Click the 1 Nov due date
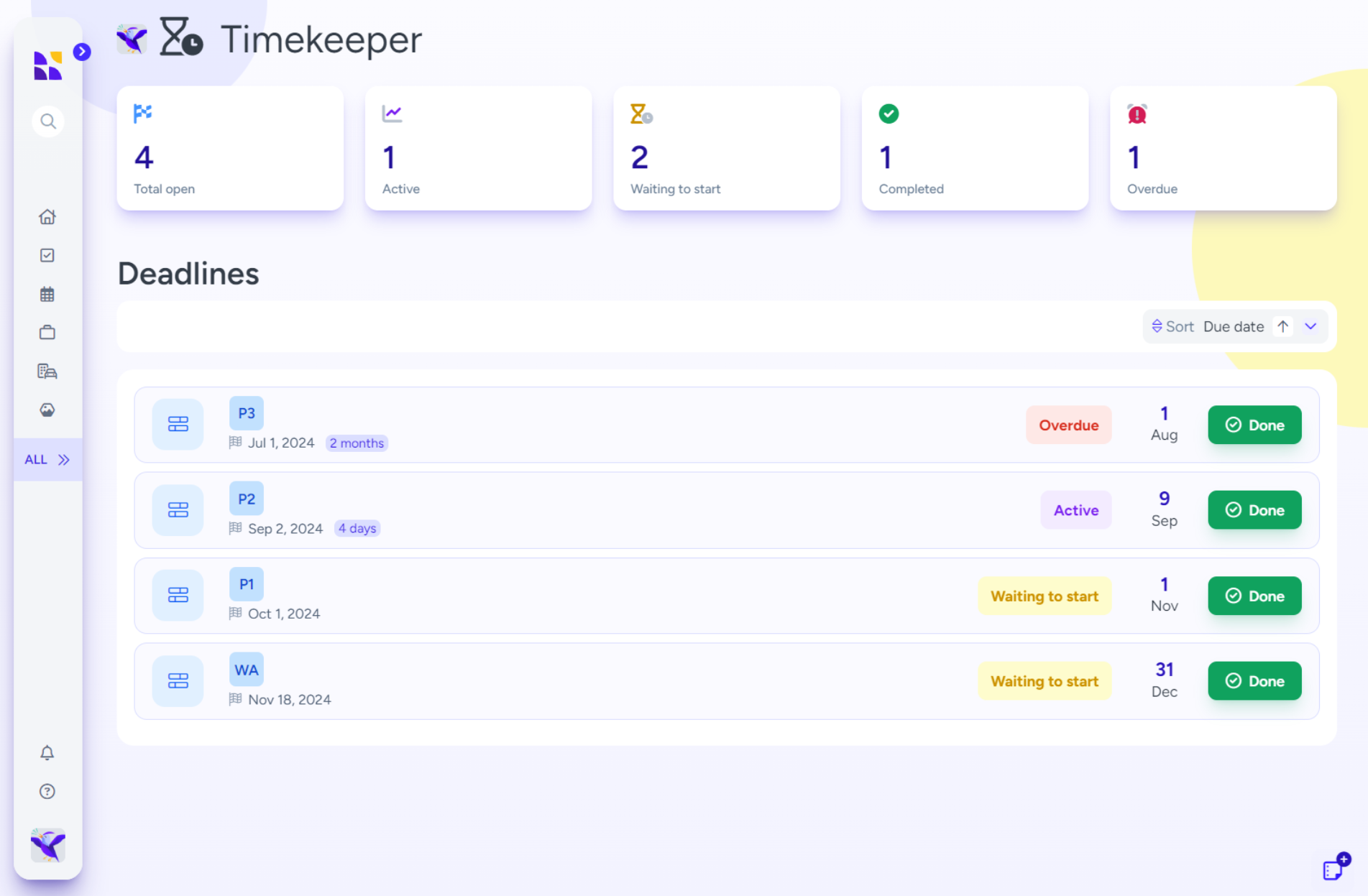The width and height of the screenshot is (1368, 896). [x=1164, y=595]
